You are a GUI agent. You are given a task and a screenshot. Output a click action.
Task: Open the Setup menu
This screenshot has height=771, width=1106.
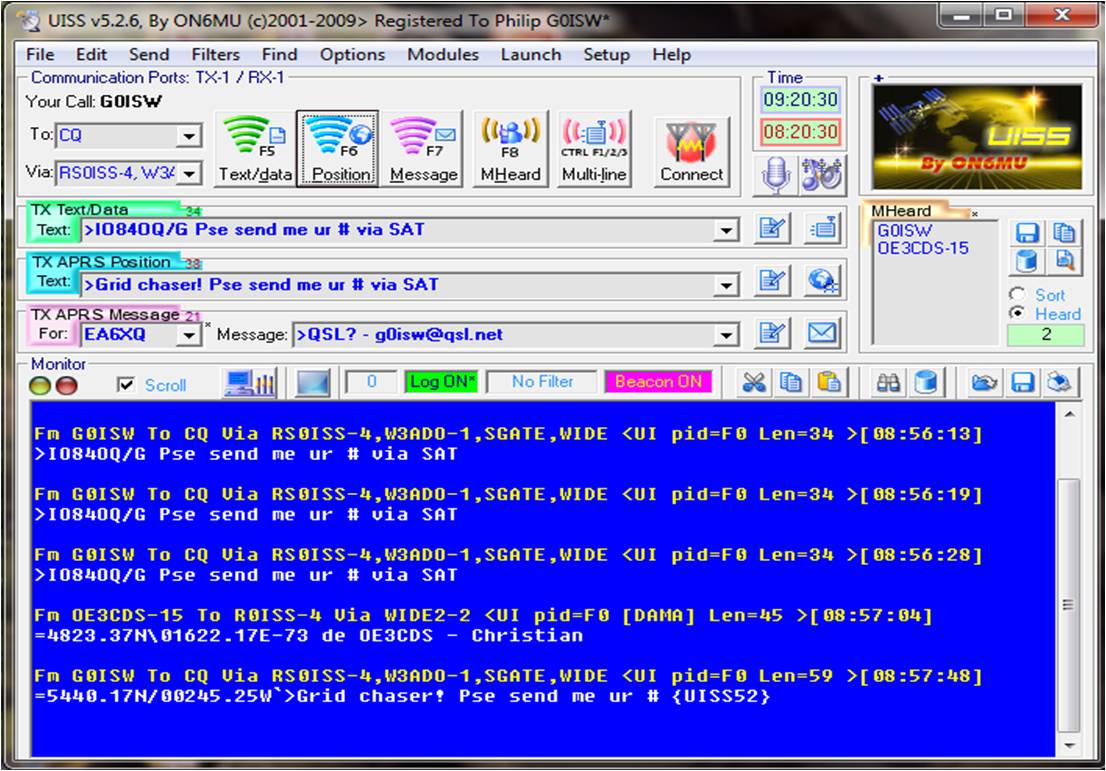pos(606,54)
